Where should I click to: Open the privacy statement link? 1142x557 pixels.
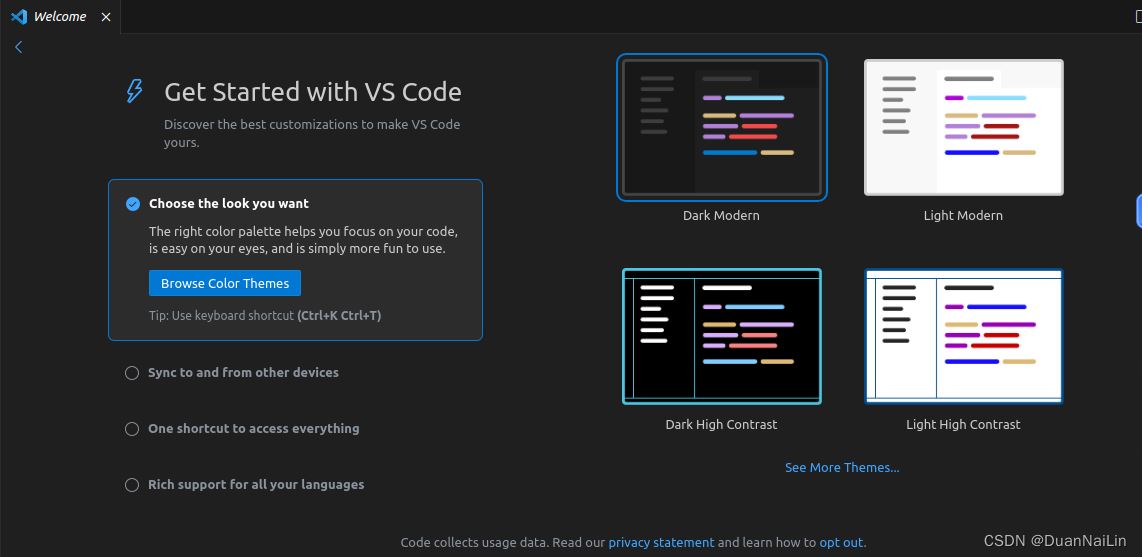[x=661, y=542]
